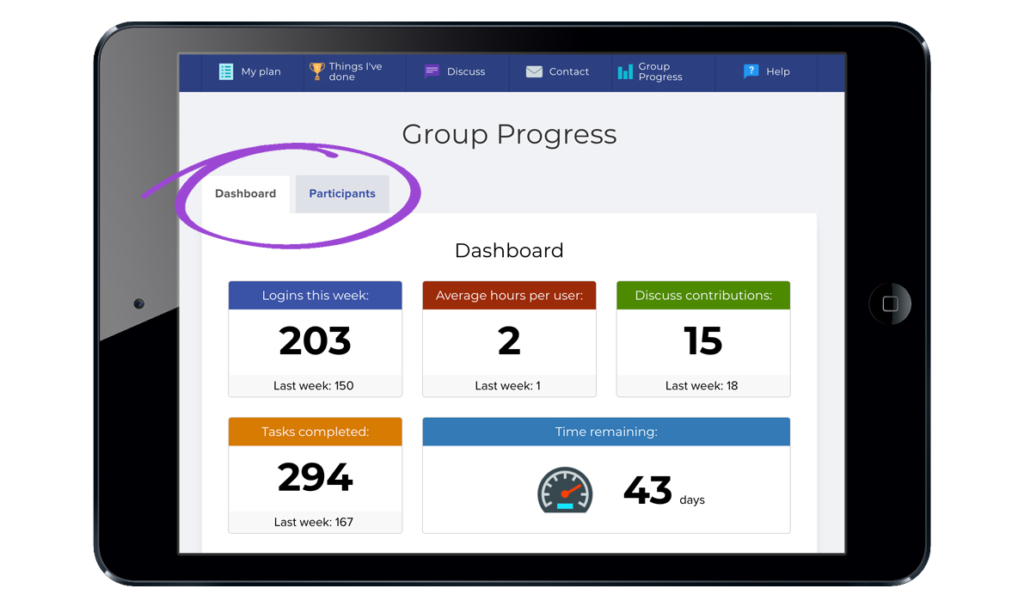
Task: Click the speedometer gauge icon
Action: pos(565,490)
